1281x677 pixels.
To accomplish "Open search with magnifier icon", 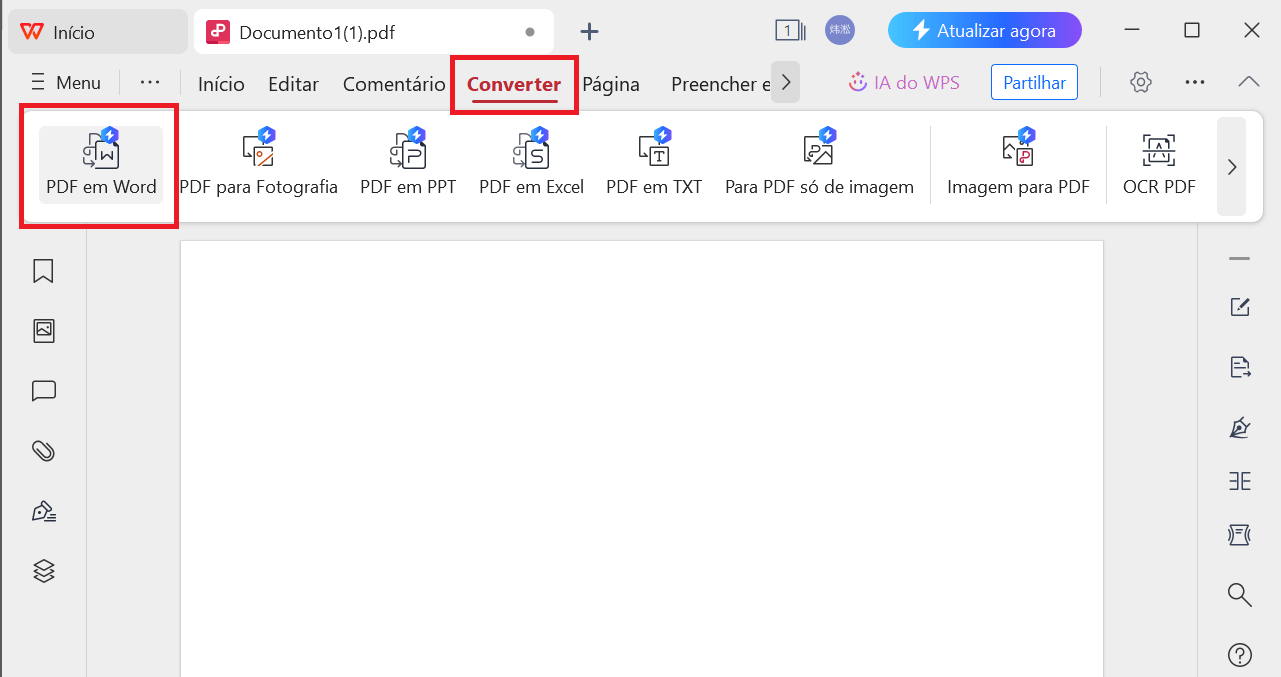I will coord(1240,595).
